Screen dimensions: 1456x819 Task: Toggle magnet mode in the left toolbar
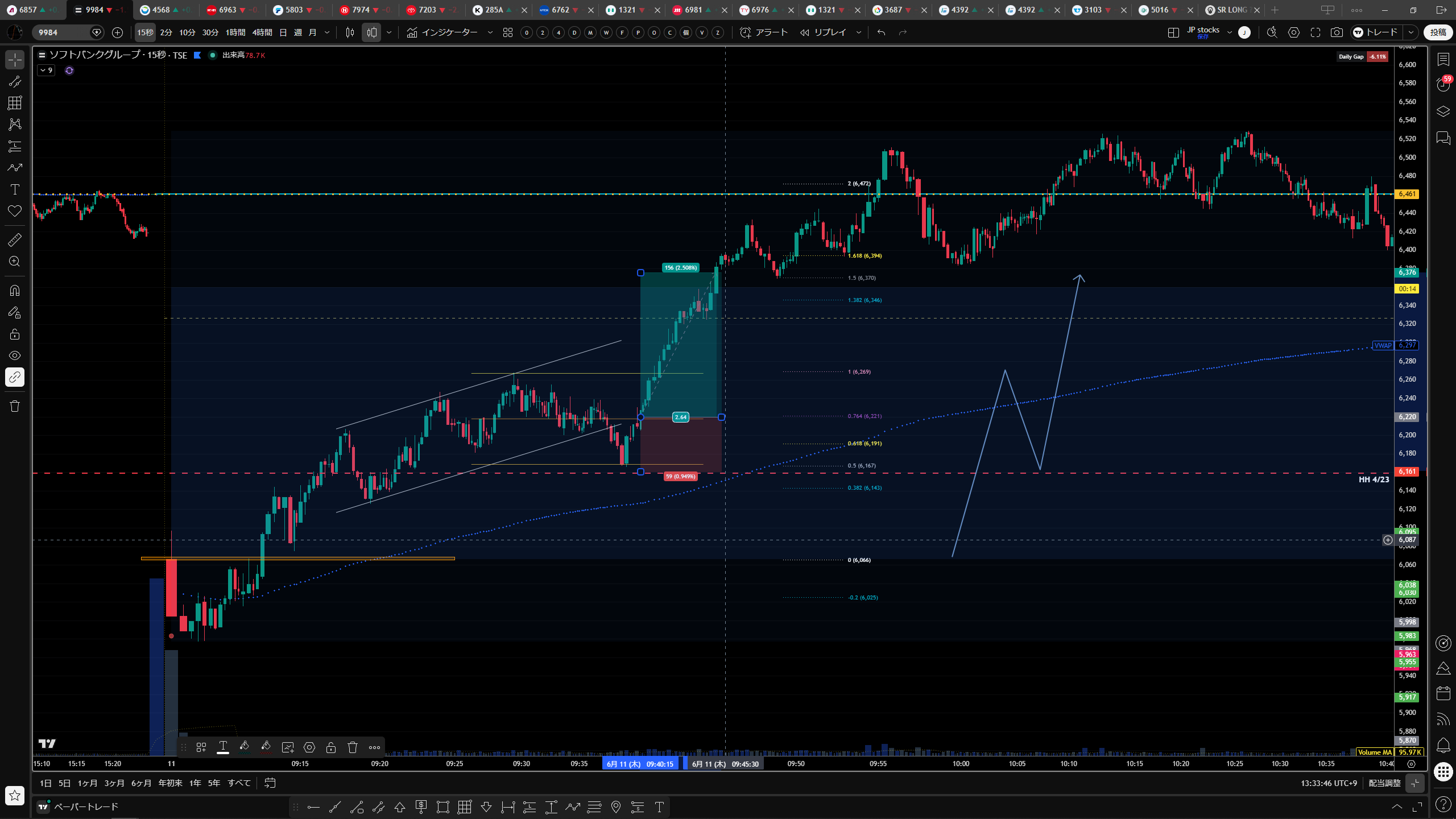(x=15, y=291)
